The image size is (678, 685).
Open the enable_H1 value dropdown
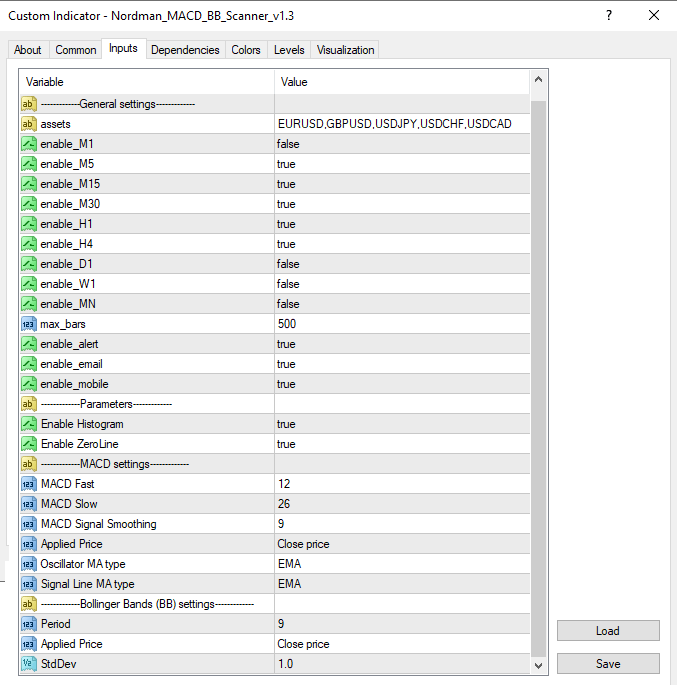[402, 224]
